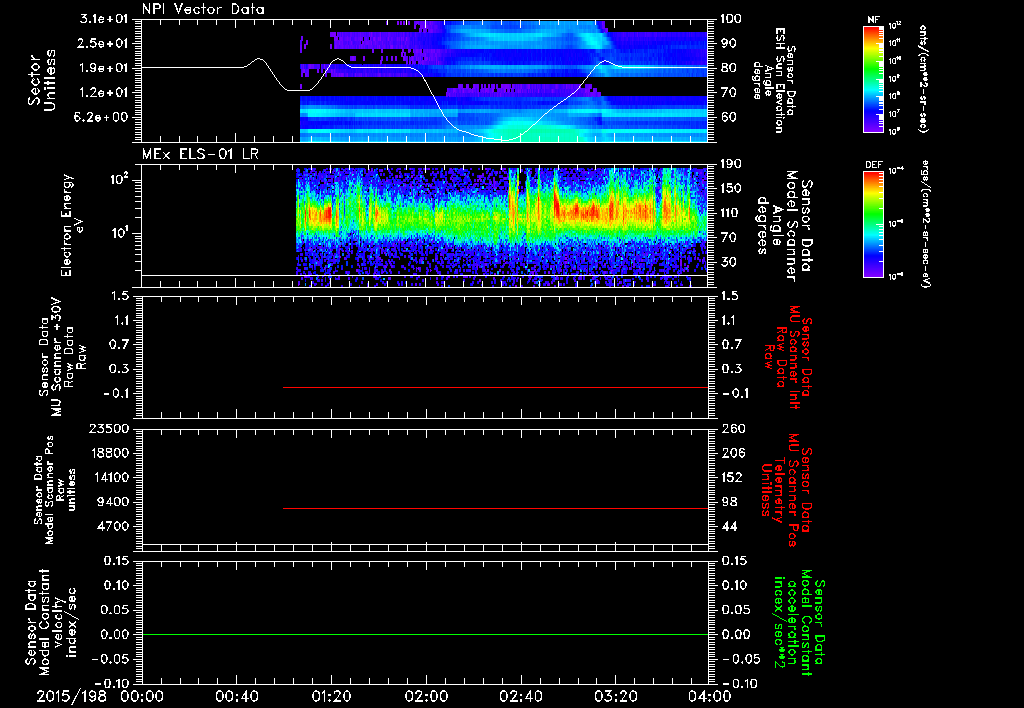Click the "02:40" time tick label
Image resolution: width=1024 pixels, height=708 pixels.
pyautogui.click(x=520, y=696)
